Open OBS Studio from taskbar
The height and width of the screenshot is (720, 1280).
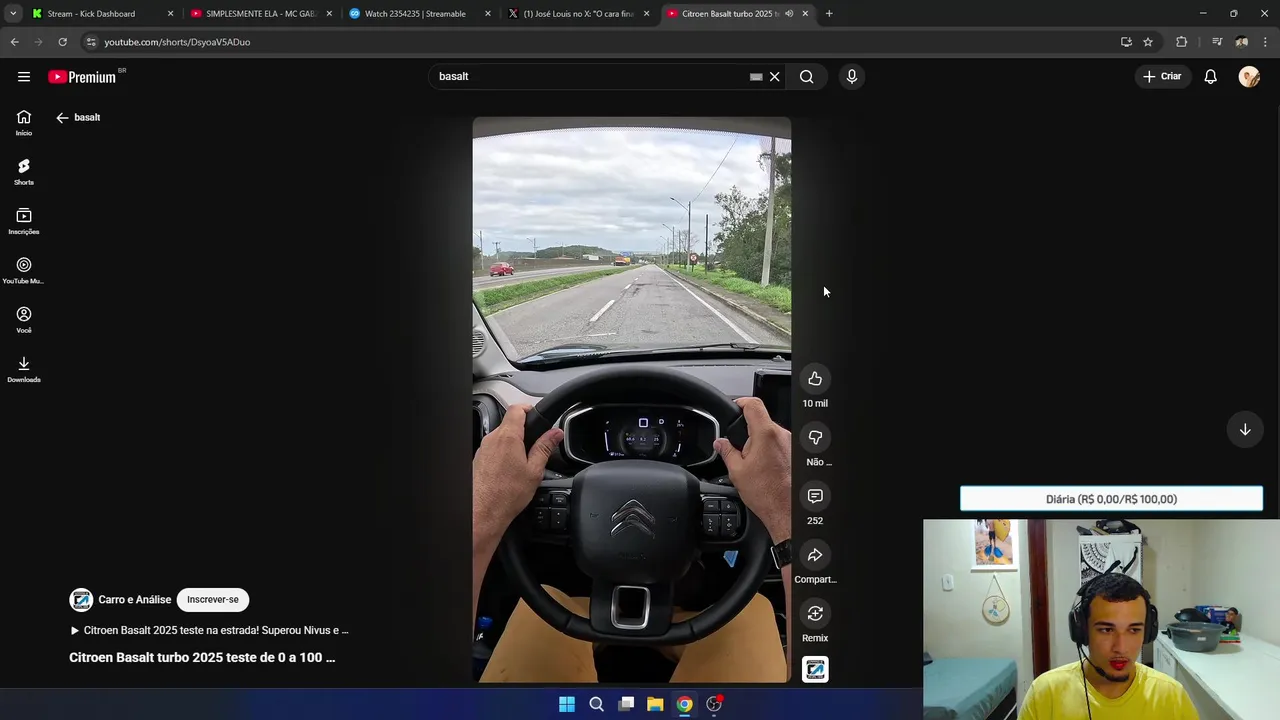(x=714, y=704)
